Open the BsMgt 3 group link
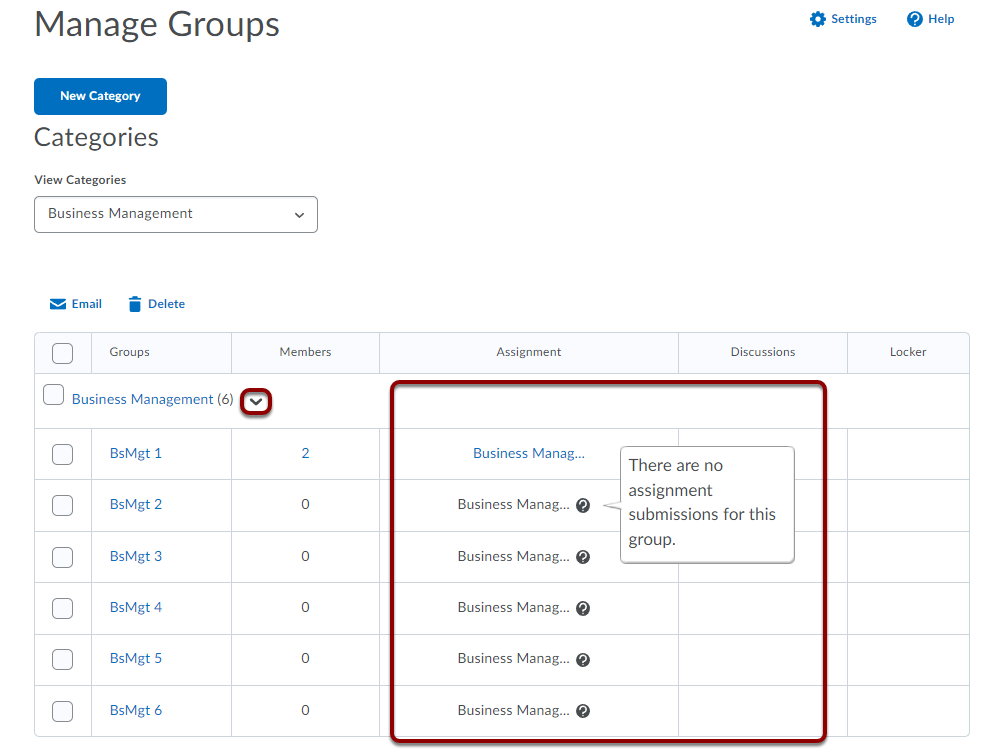This screenshot has width=1005, height=756. [x=136, y=556]
